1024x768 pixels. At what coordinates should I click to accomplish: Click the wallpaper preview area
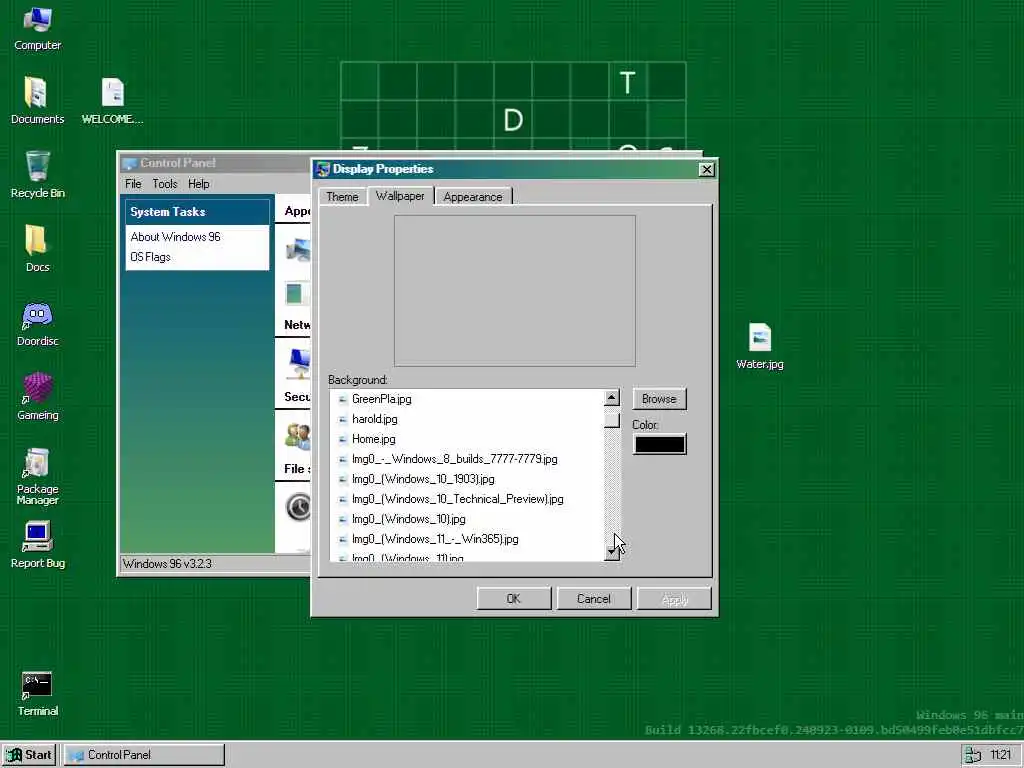pyautogui.click(x=515, y=291)
